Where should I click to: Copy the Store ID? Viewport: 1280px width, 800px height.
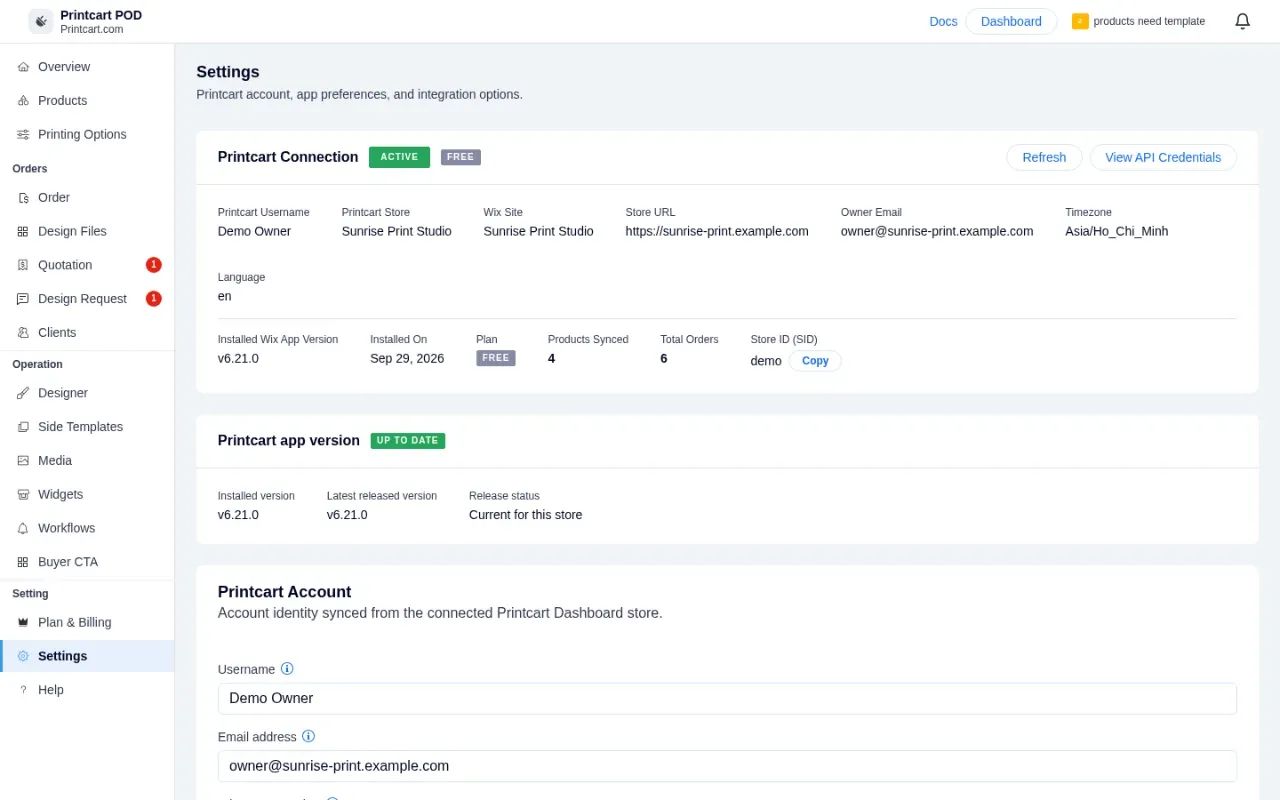pos(815,361)
